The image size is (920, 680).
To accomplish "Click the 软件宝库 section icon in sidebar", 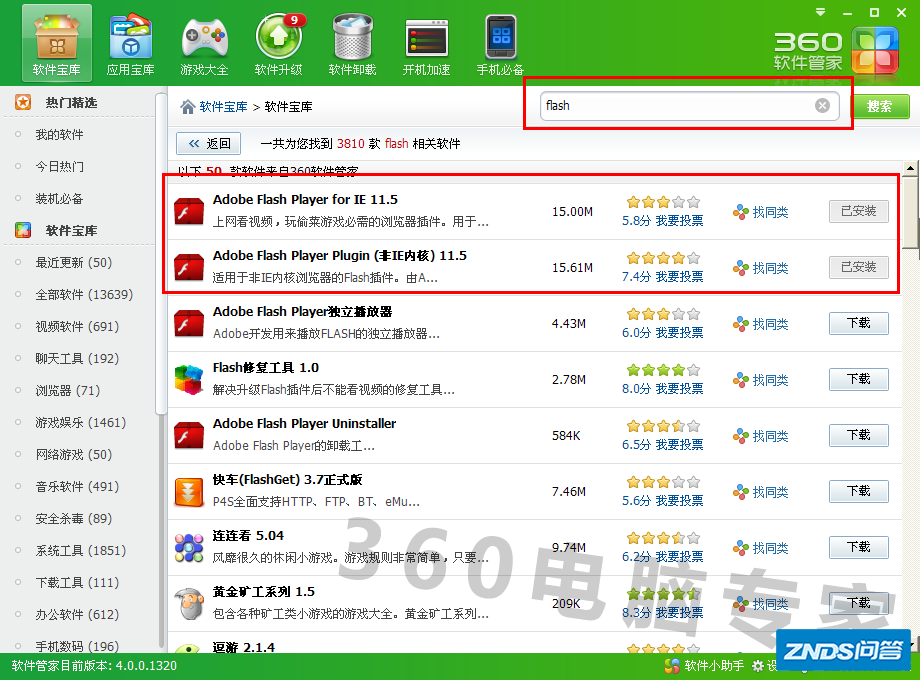I will point(23,230).
